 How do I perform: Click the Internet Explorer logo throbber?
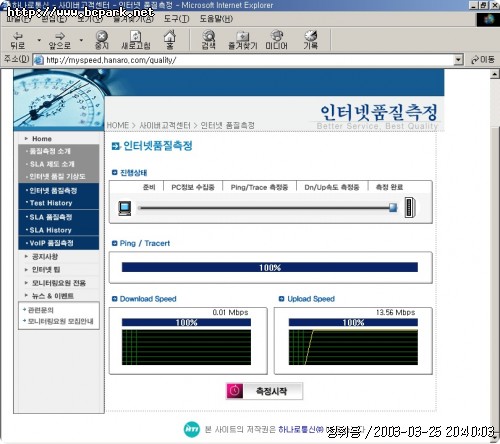coord(489,19)
